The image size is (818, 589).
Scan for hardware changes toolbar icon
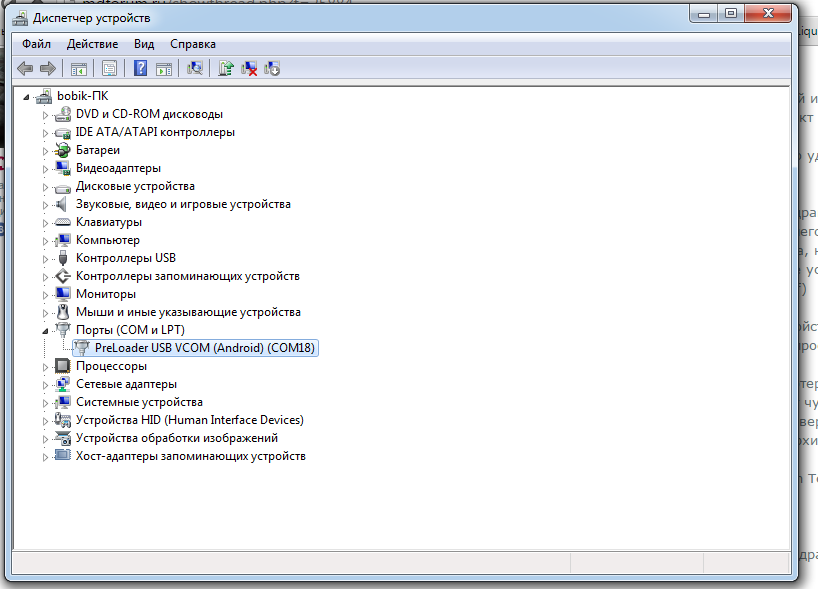pyautogui.click(x=195, y=68)
